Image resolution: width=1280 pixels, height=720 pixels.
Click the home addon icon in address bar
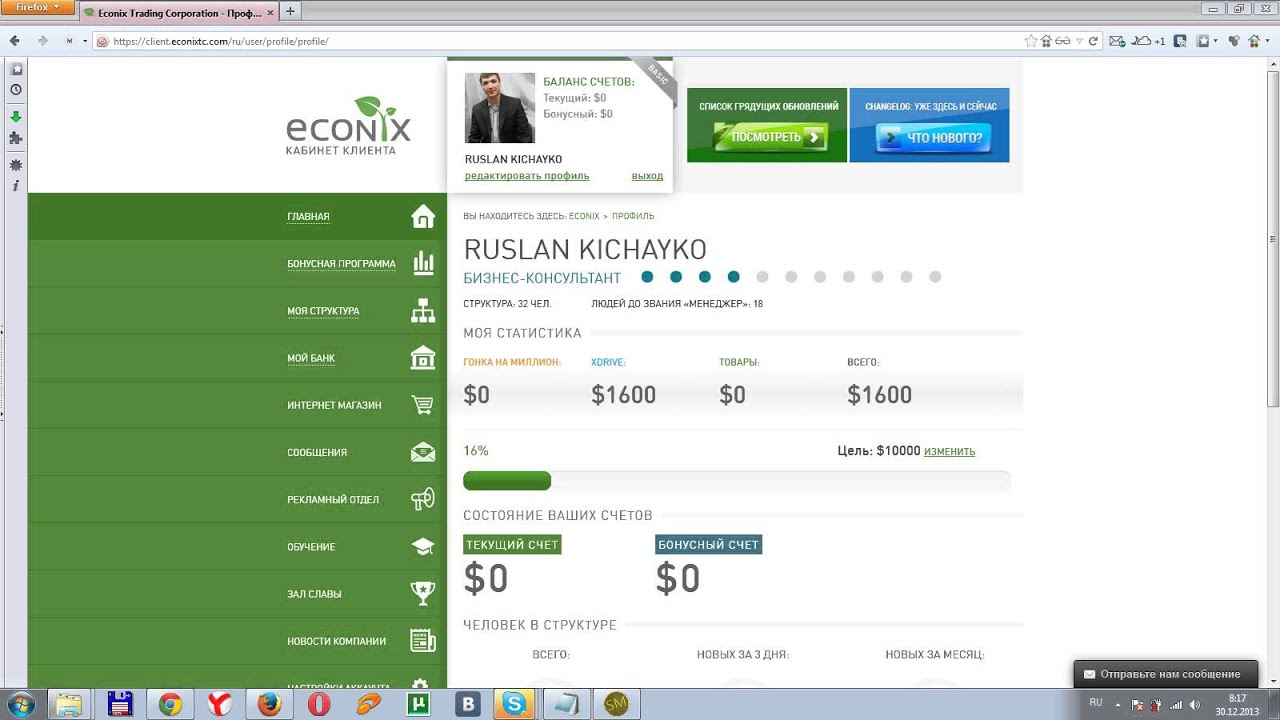click(x=1046, y=41)
